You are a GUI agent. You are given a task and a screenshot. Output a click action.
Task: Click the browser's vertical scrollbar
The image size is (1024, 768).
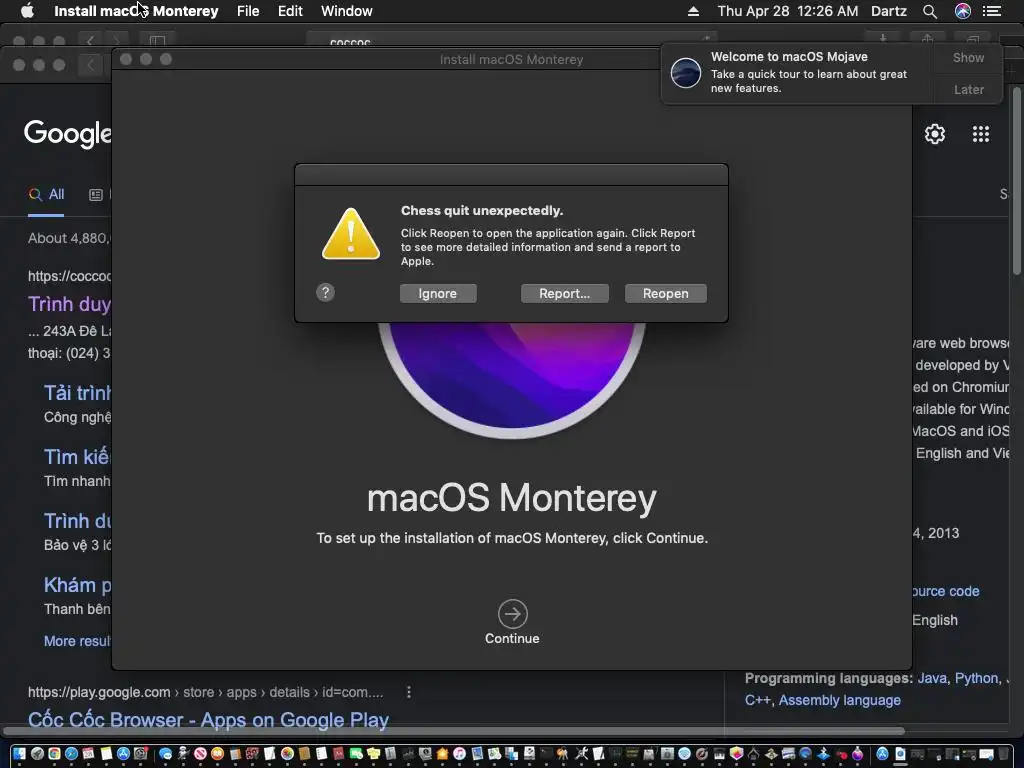tap(1016, 180)
